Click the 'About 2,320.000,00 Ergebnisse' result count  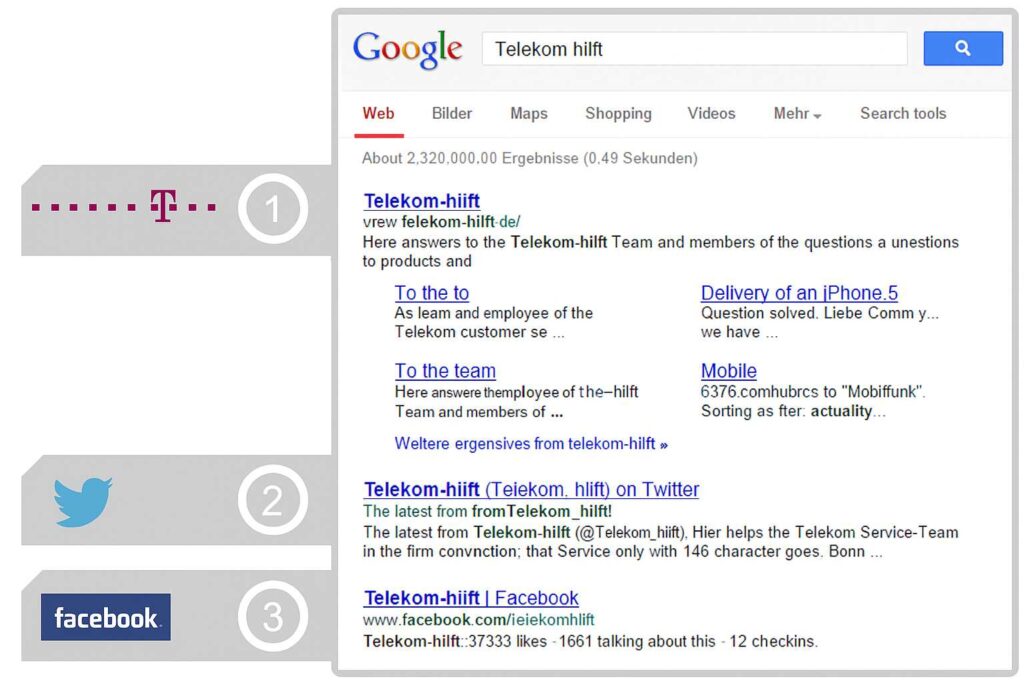pyautogui.click(x=530, y=159)
